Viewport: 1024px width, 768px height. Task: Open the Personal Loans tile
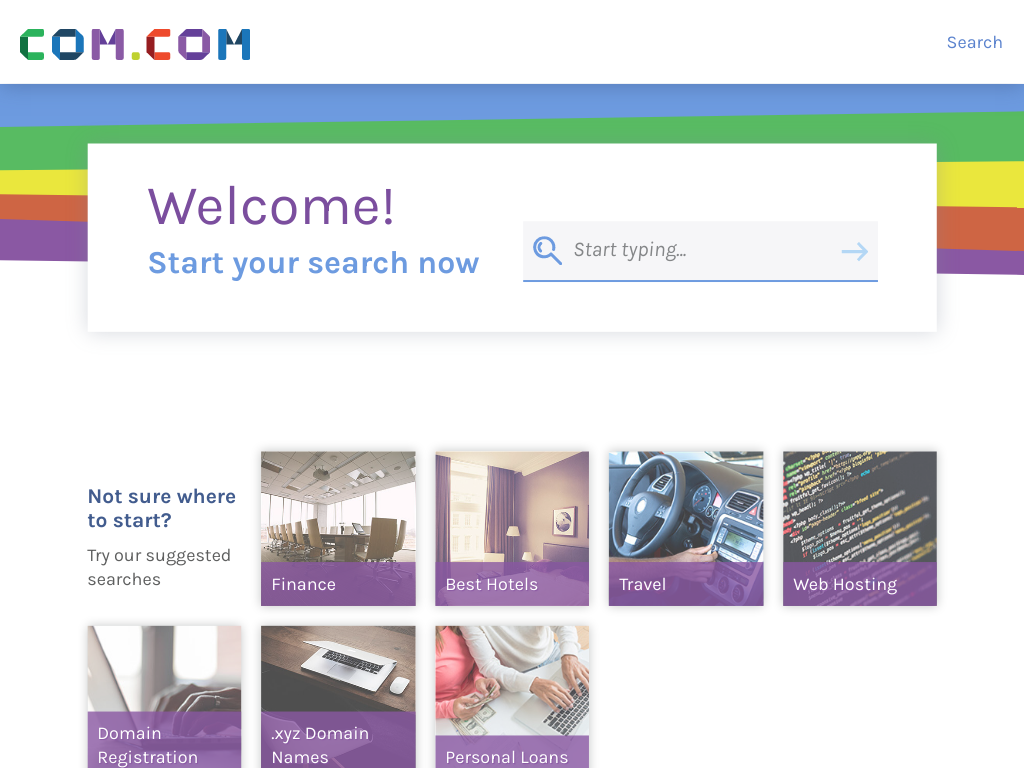[512, 697]
